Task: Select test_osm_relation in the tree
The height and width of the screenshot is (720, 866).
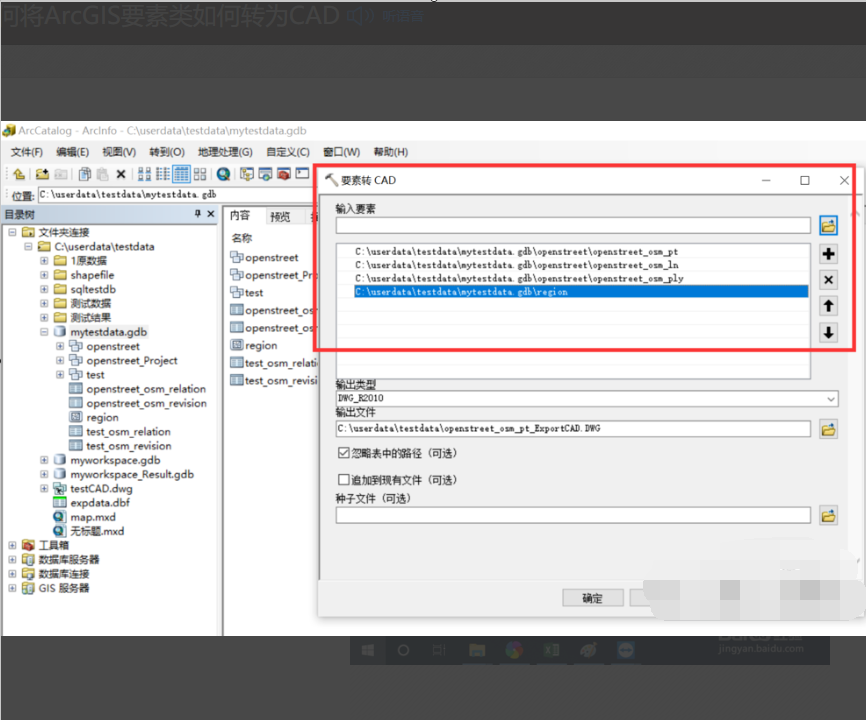Action: click(128, 431)
